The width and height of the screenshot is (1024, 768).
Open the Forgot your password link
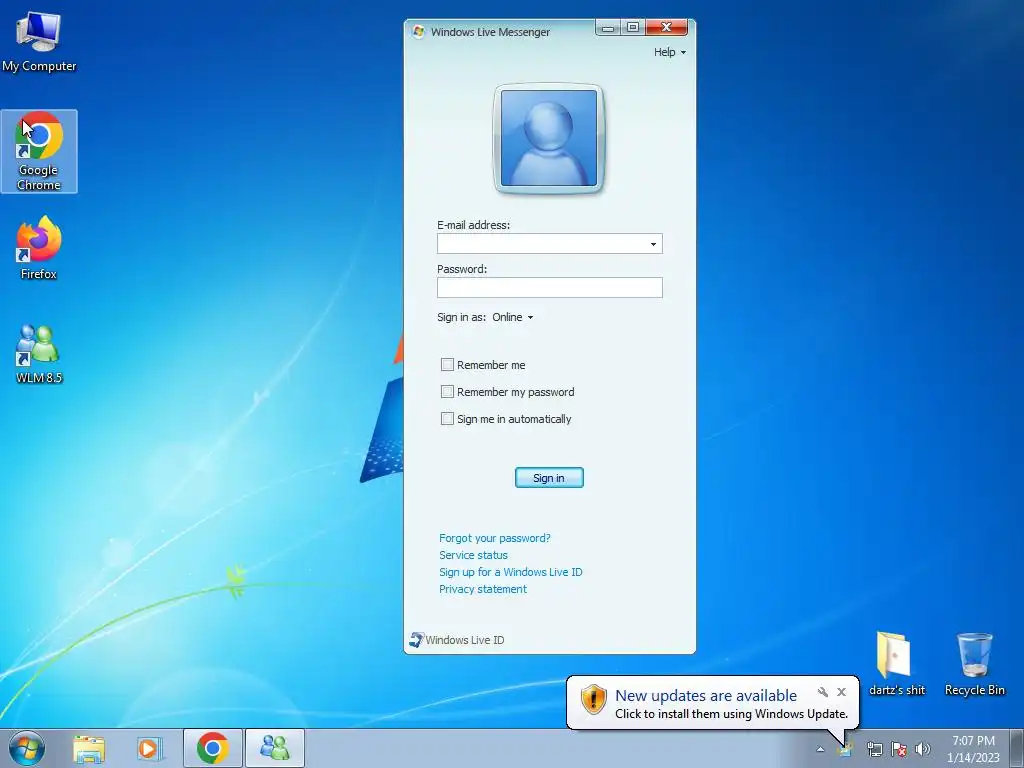[494, 538]
